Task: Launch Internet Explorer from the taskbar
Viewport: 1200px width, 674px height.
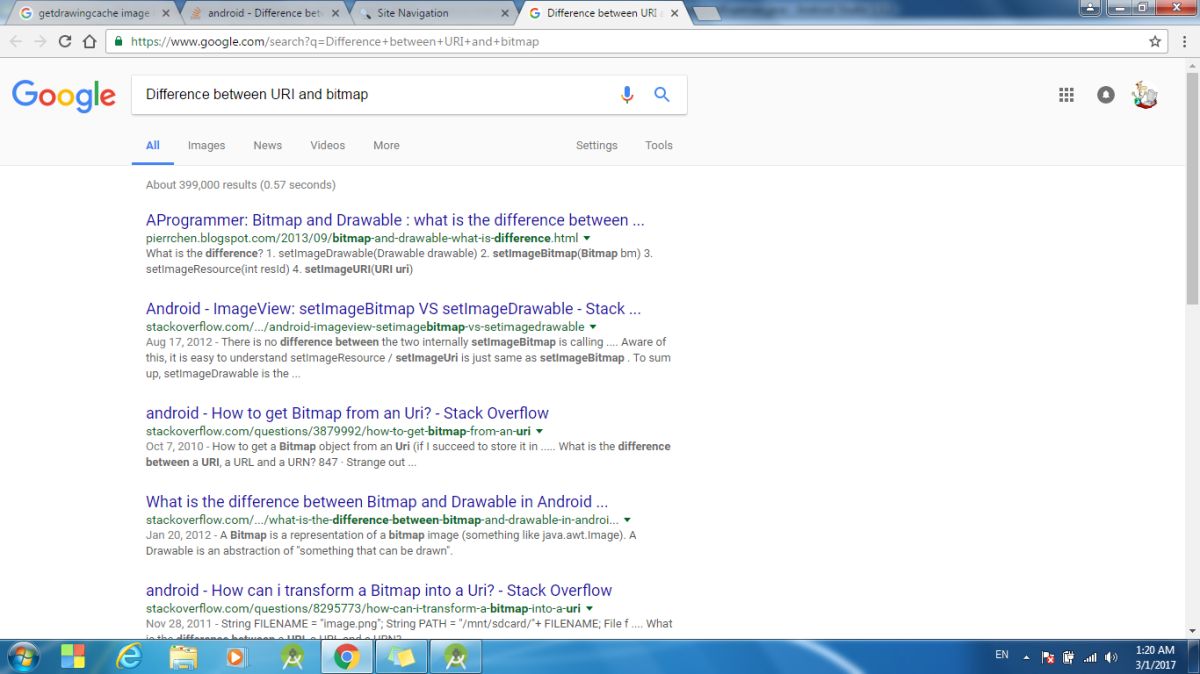Action: pos(129,657)
